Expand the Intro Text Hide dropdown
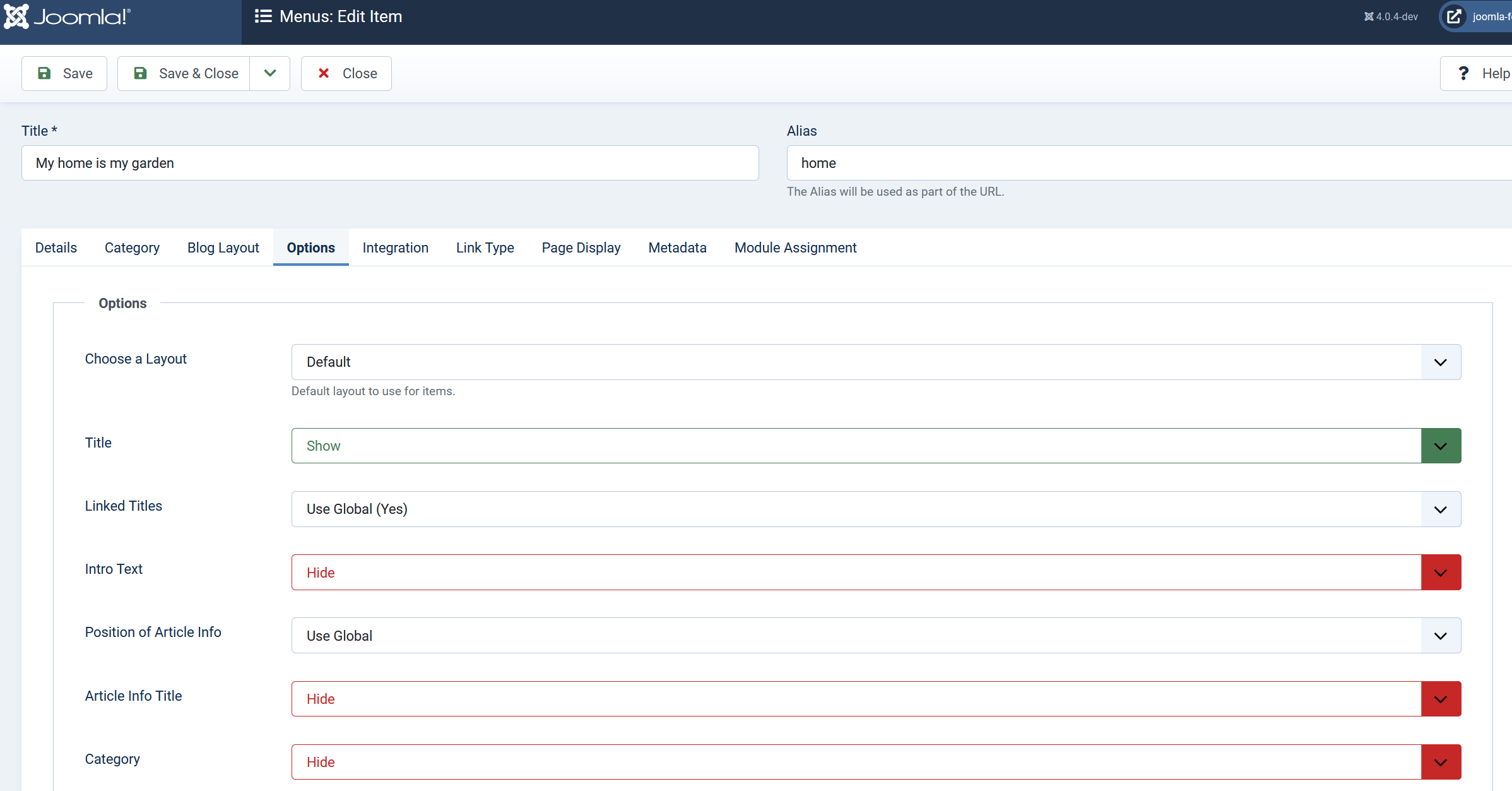Image resolution: width=1512 pixels, height=791 pixels. pos(1440,573)
